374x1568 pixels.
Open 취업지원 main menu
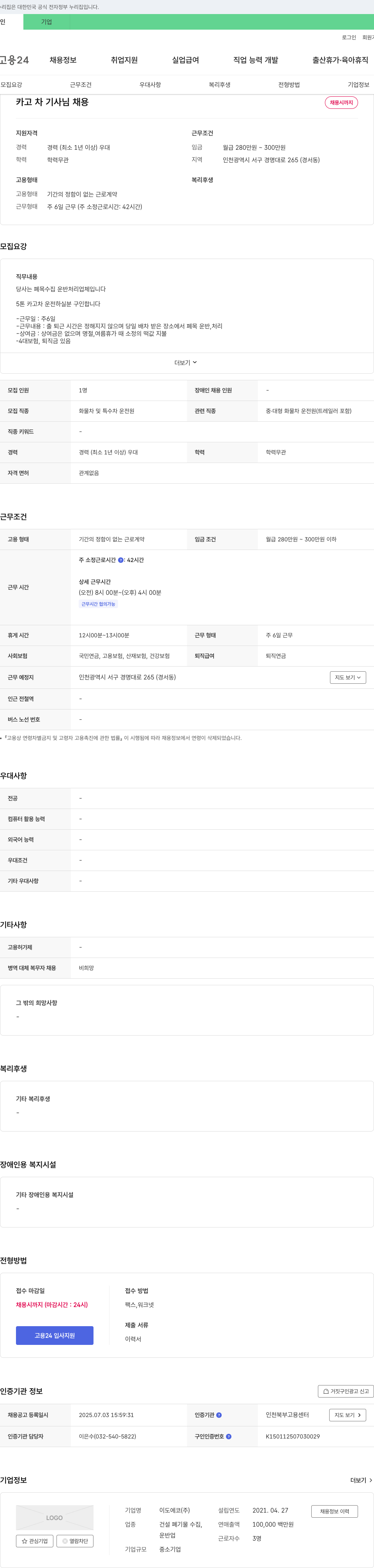124,60
